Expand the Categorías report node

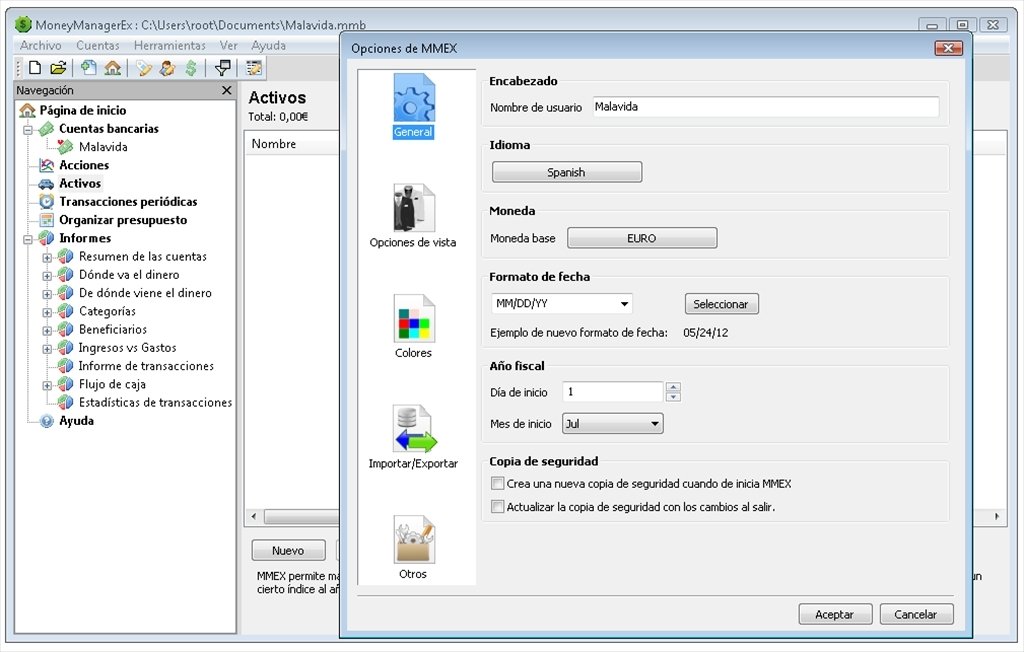[x=47, y=312]
